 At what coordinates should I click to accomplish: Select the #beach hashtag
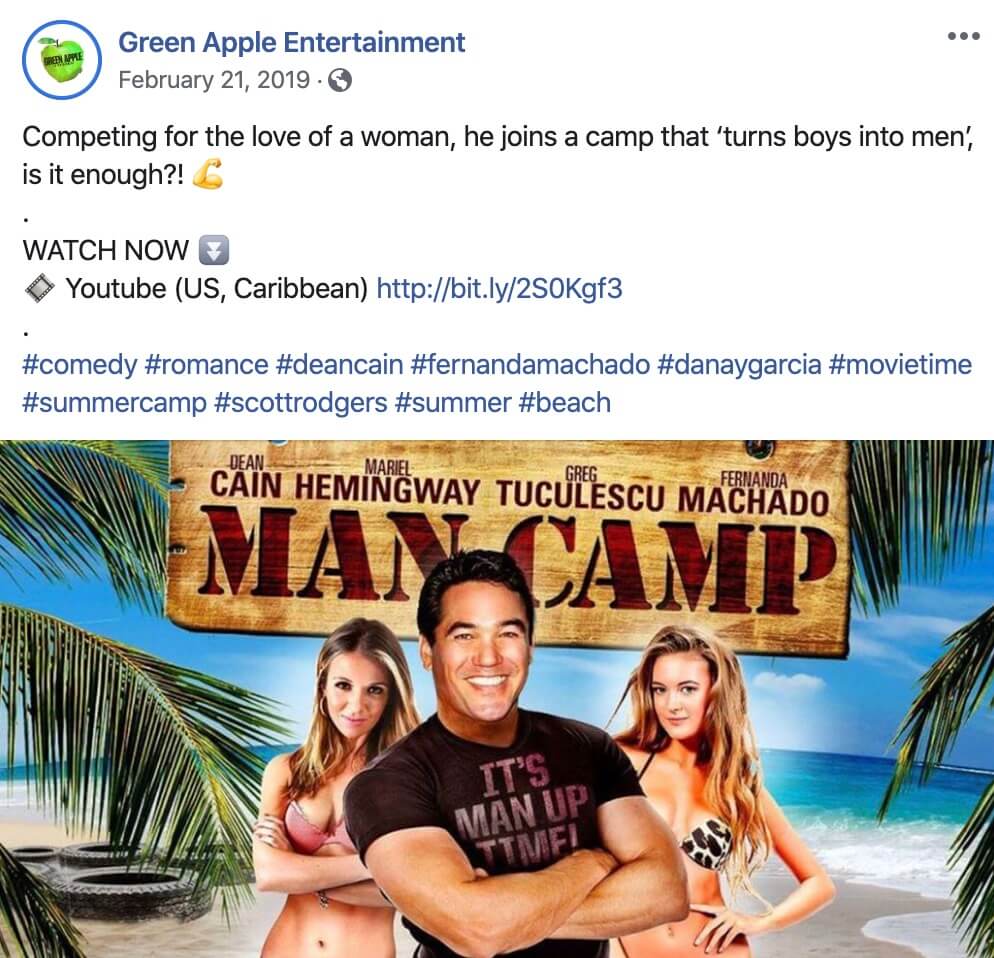[x=565, y=403]
